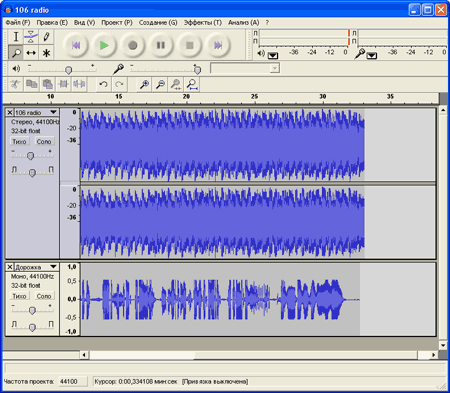Click Дорожка track gain slider
The image size is (450, 393).
pyautogui.click(x=32, y=311)
